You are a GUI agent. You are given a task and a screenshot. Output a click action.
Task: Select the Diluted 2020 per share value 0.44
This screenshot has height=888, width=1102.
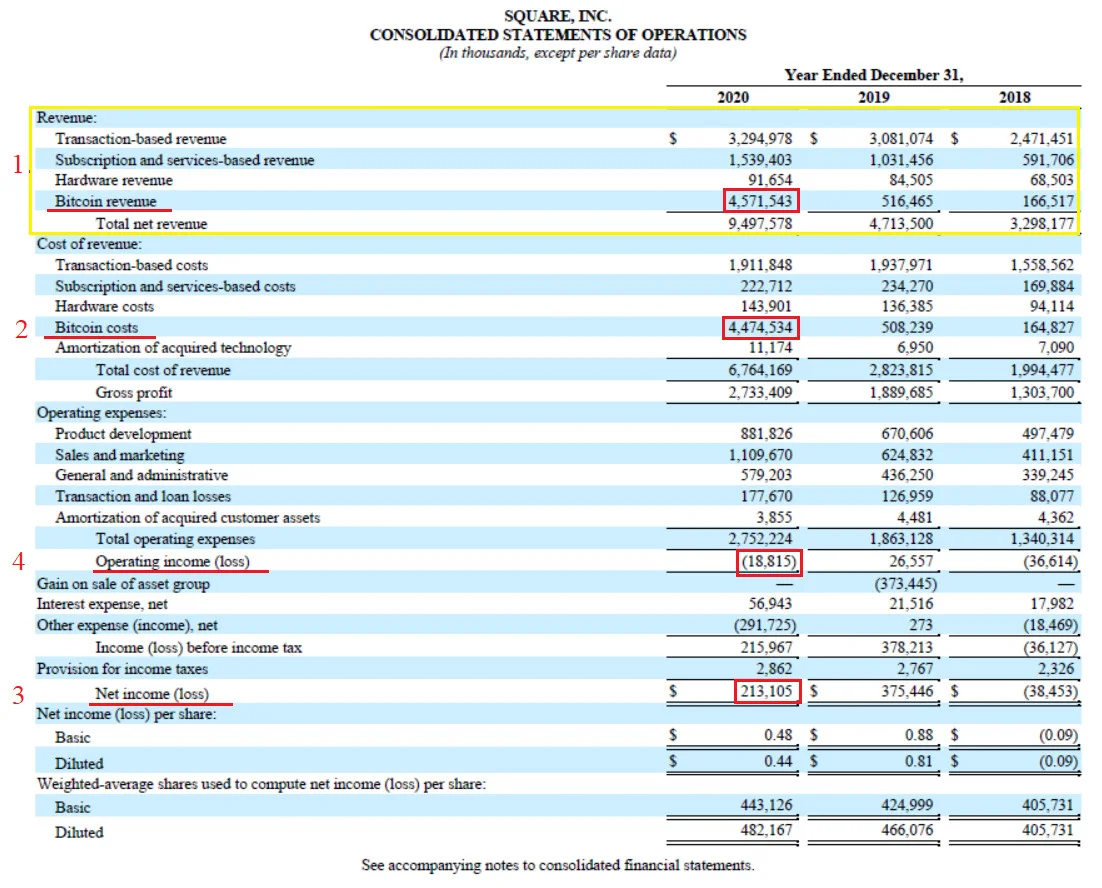pyautogui.click(x=777, y=762)
